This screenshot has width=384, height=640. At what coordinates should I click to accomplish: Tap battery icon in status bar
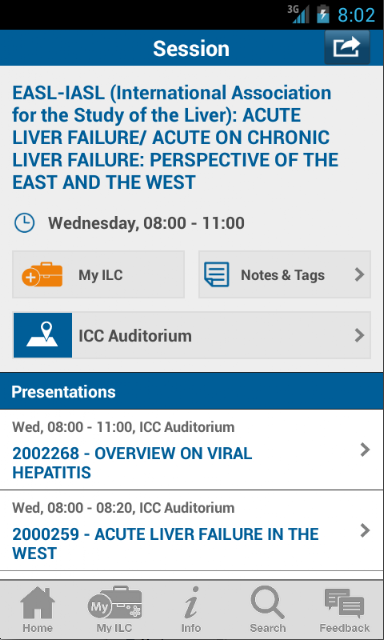coord(323,14)
